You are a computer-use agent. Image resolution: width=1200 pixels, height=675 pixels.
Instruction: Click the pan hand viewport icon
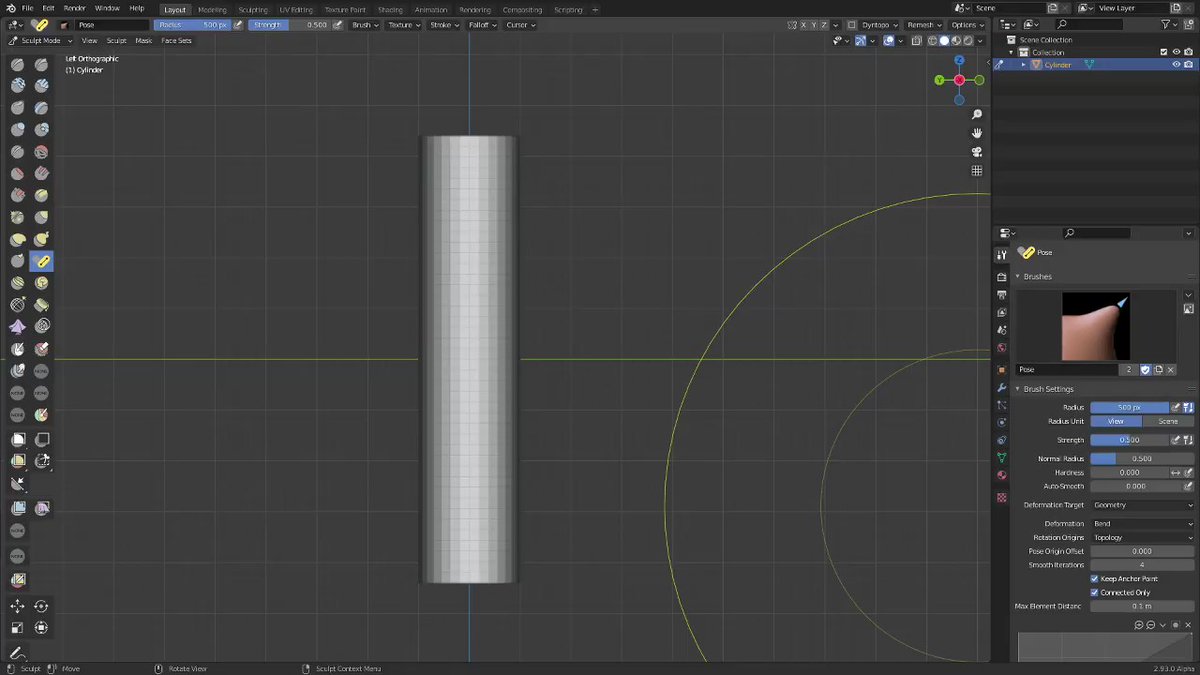pyautogui.click(x=977, y=133)
